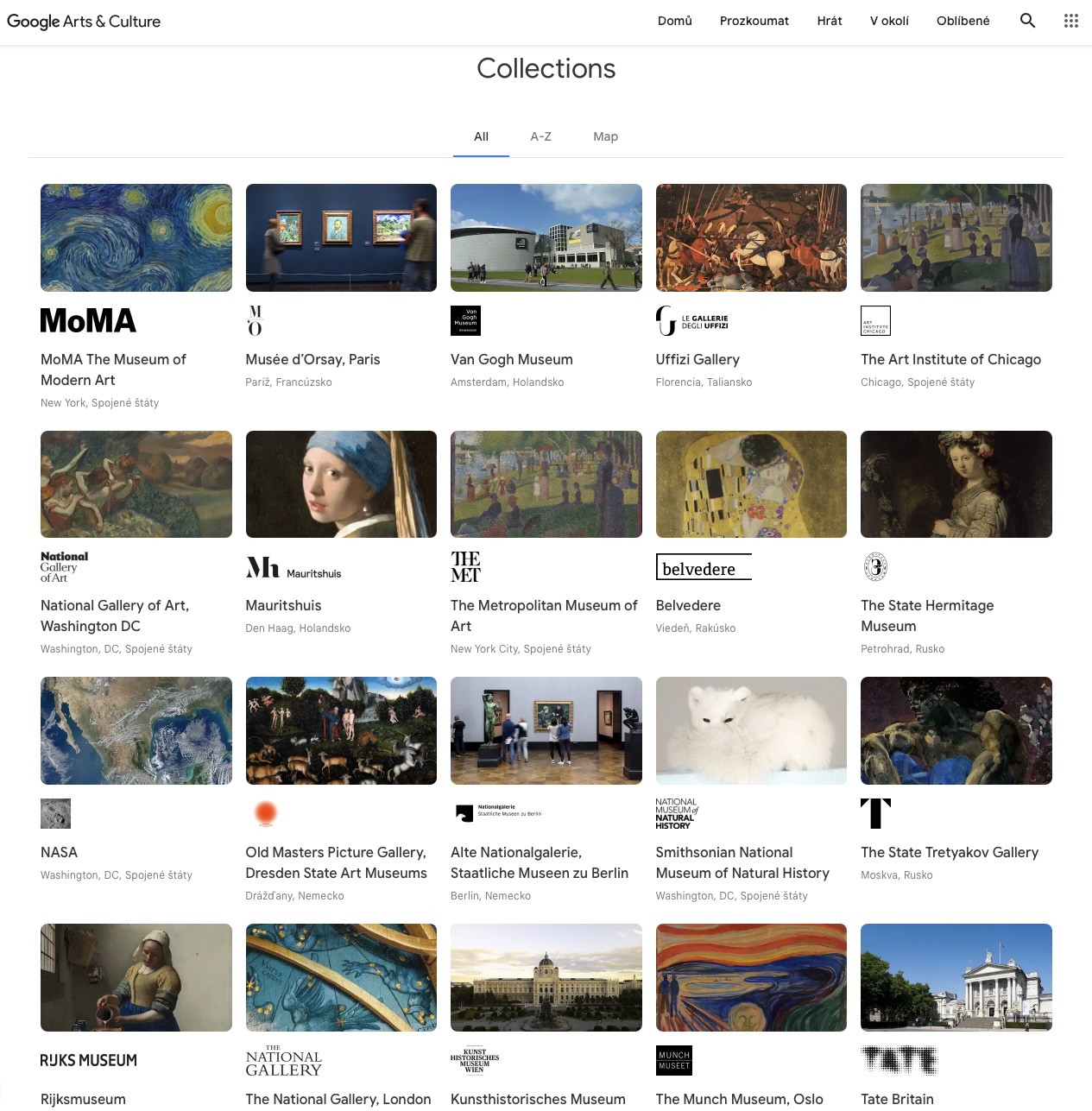
Task: Open The Kiss Belvedere thumbnail
Action: click(x=751, y=484)
